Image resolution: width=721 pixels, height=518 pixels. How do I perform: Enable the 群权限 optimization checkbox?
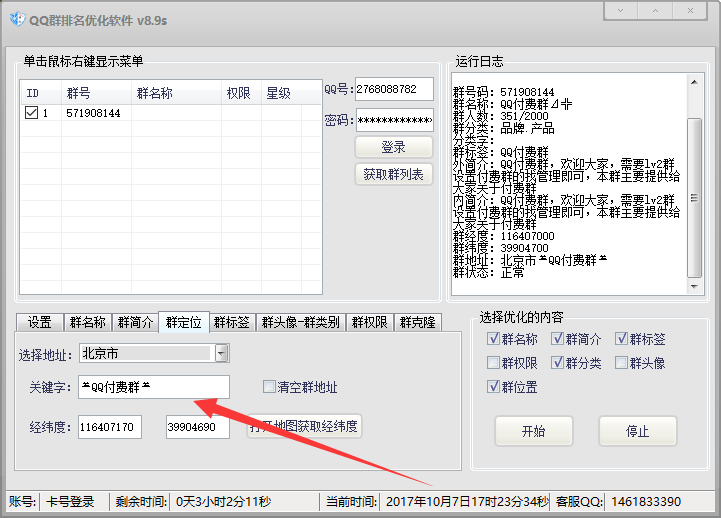pyautogui.click(x=493, y=363)
